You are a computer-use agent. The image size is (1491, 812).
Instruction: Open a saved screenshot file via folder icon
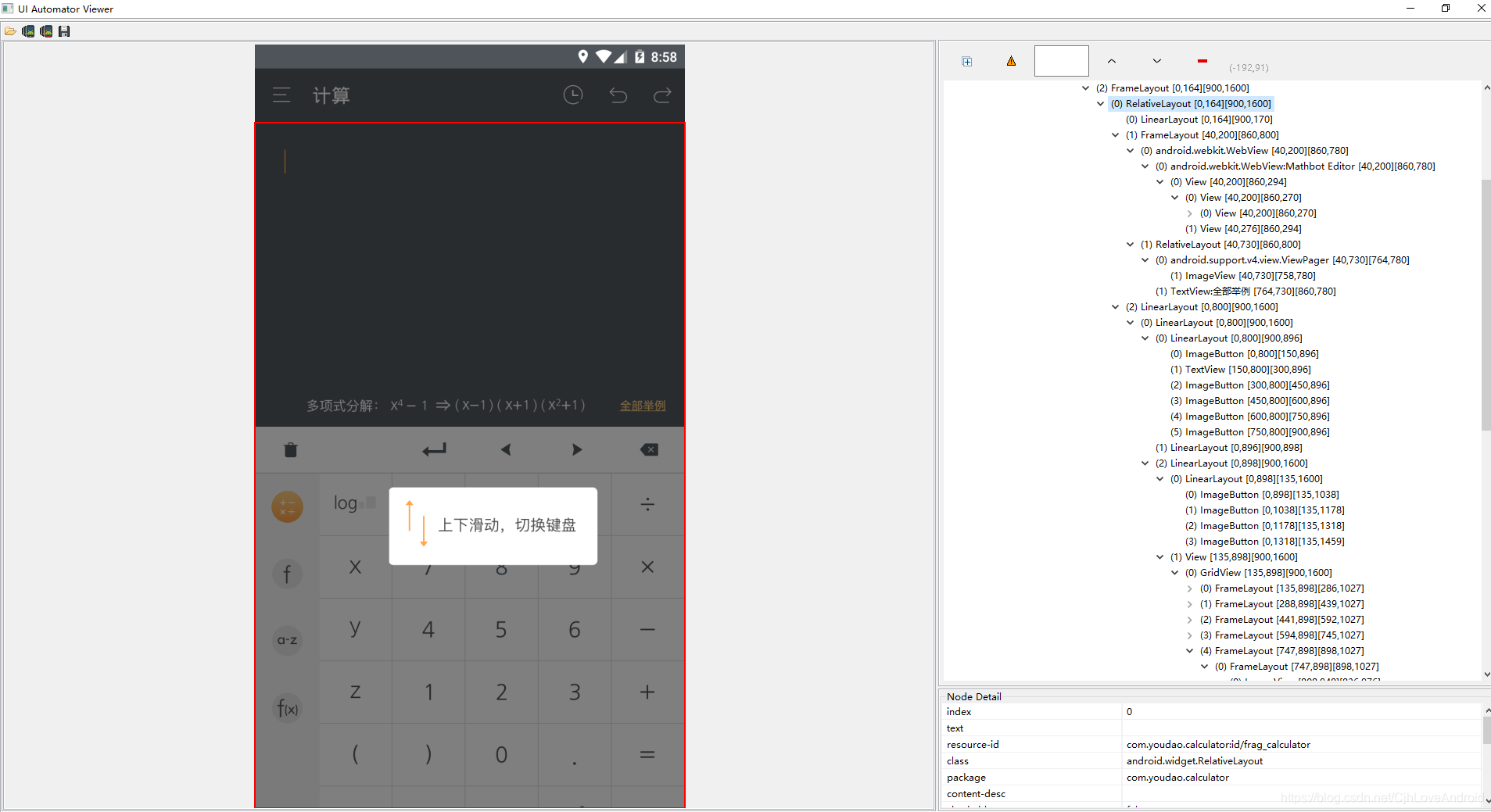pyautogui.click(x=10, y=31)
